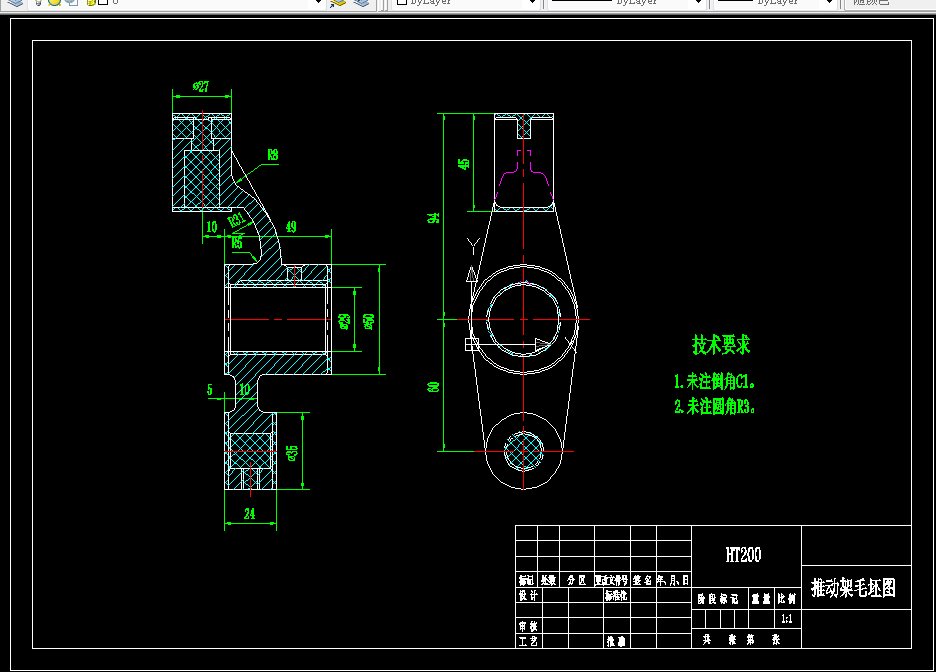Select the R8 radius label
Image resolution: width=936 pixels, height=672 pixels.
click(272, 155)
